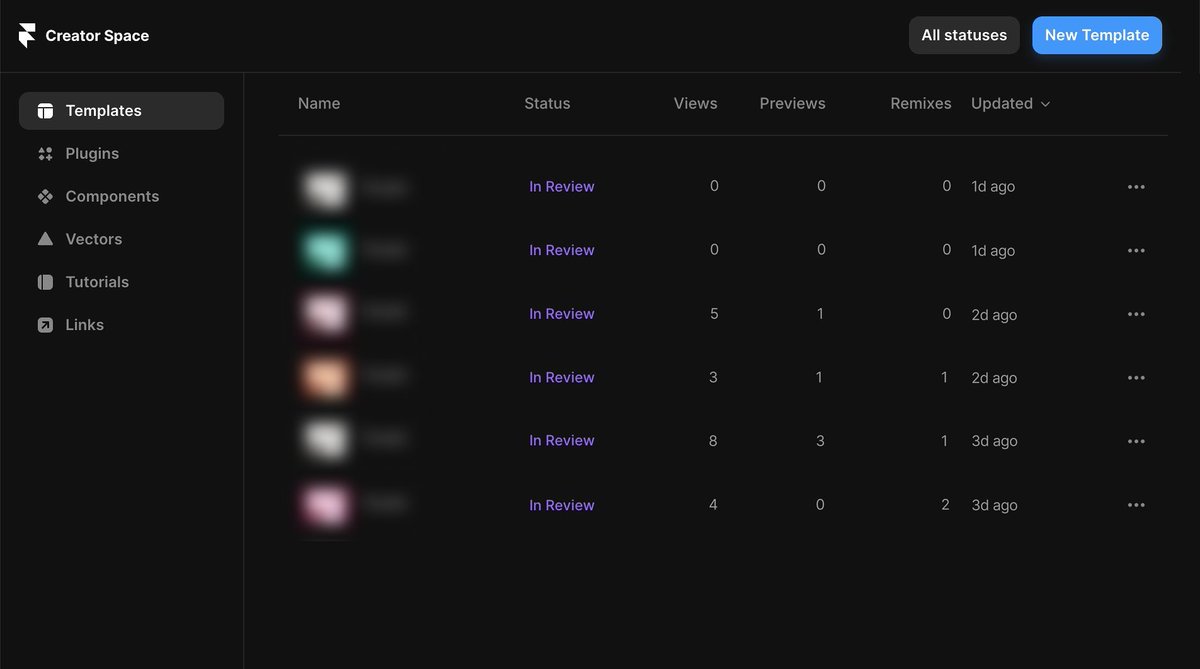Click In Review status in 8-views row
The image size is (1200, 669).
click(562, 441)
